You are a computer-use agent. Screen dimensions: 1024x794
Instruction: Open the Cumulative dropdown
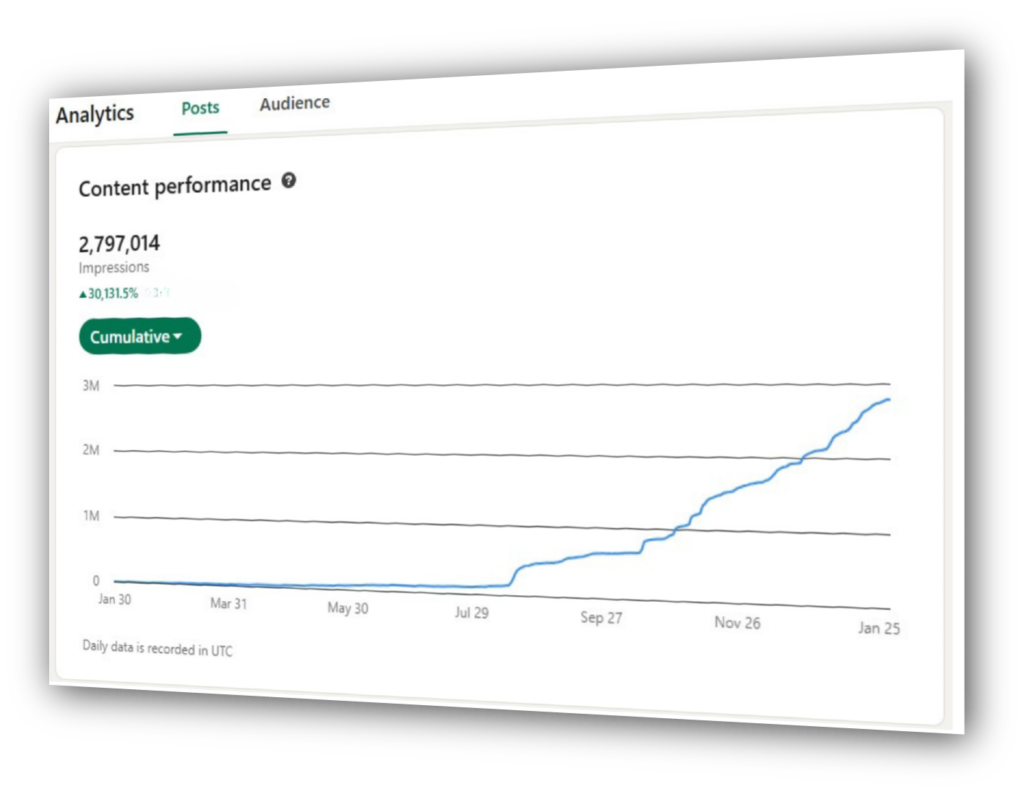coord(140,336)
